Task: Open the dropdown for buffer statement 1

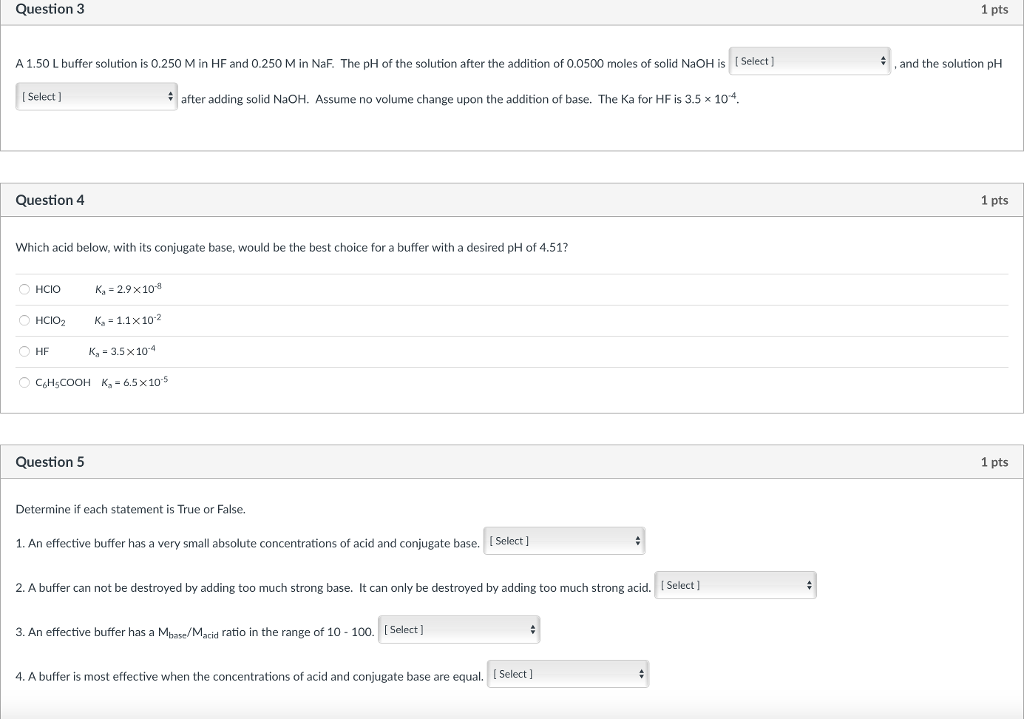Action: coord(564,541)
